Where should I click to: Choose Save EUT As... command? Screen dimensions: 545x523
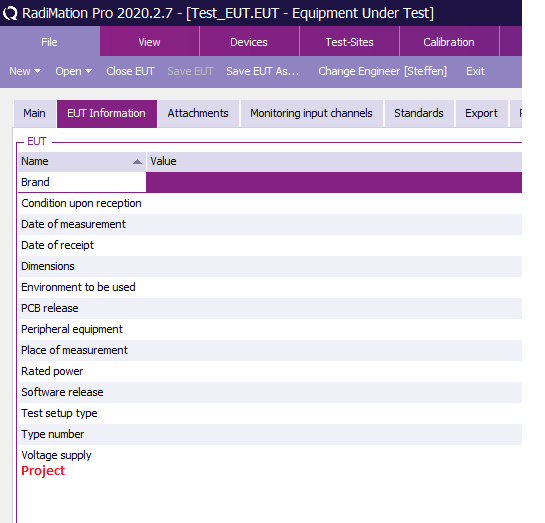[x=262, y=71]
